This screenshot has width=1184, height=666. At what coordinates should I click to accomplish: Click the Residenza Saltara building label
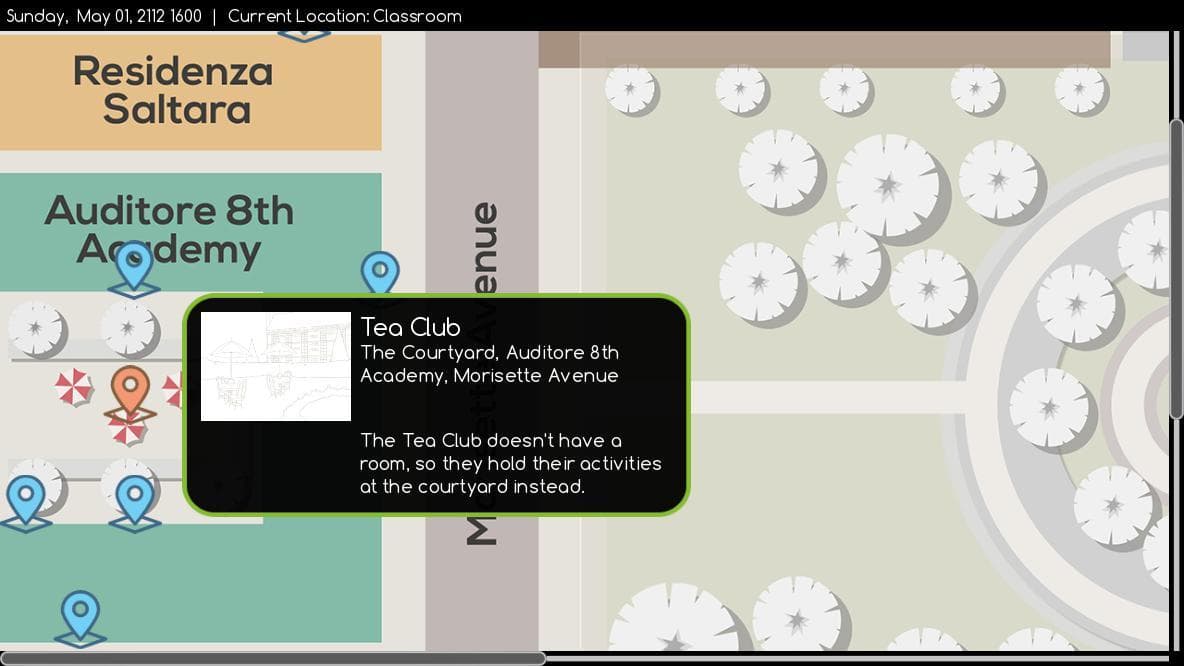point(174,90)
